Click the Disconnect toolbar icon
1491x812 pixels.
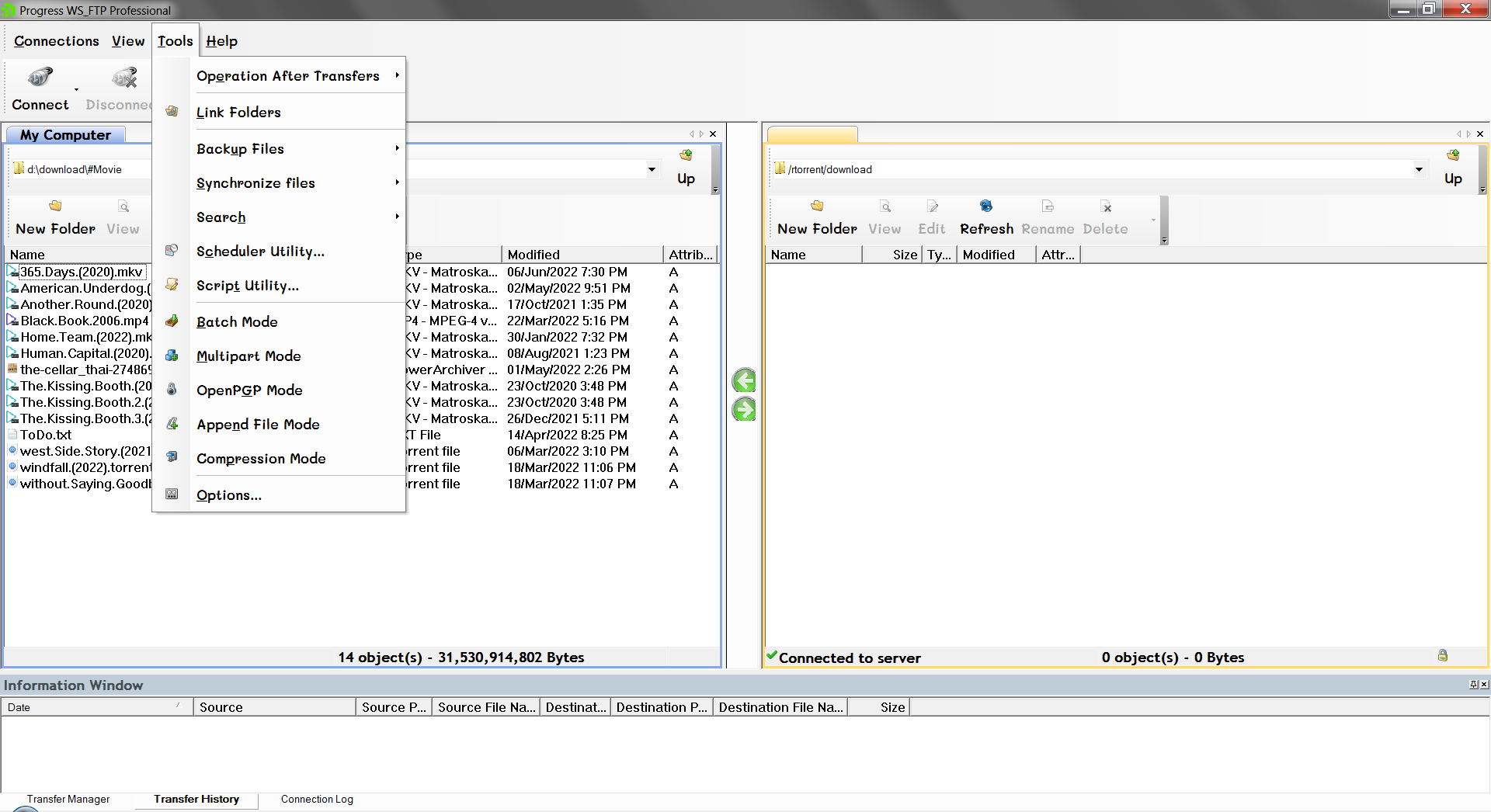(124, 77)
